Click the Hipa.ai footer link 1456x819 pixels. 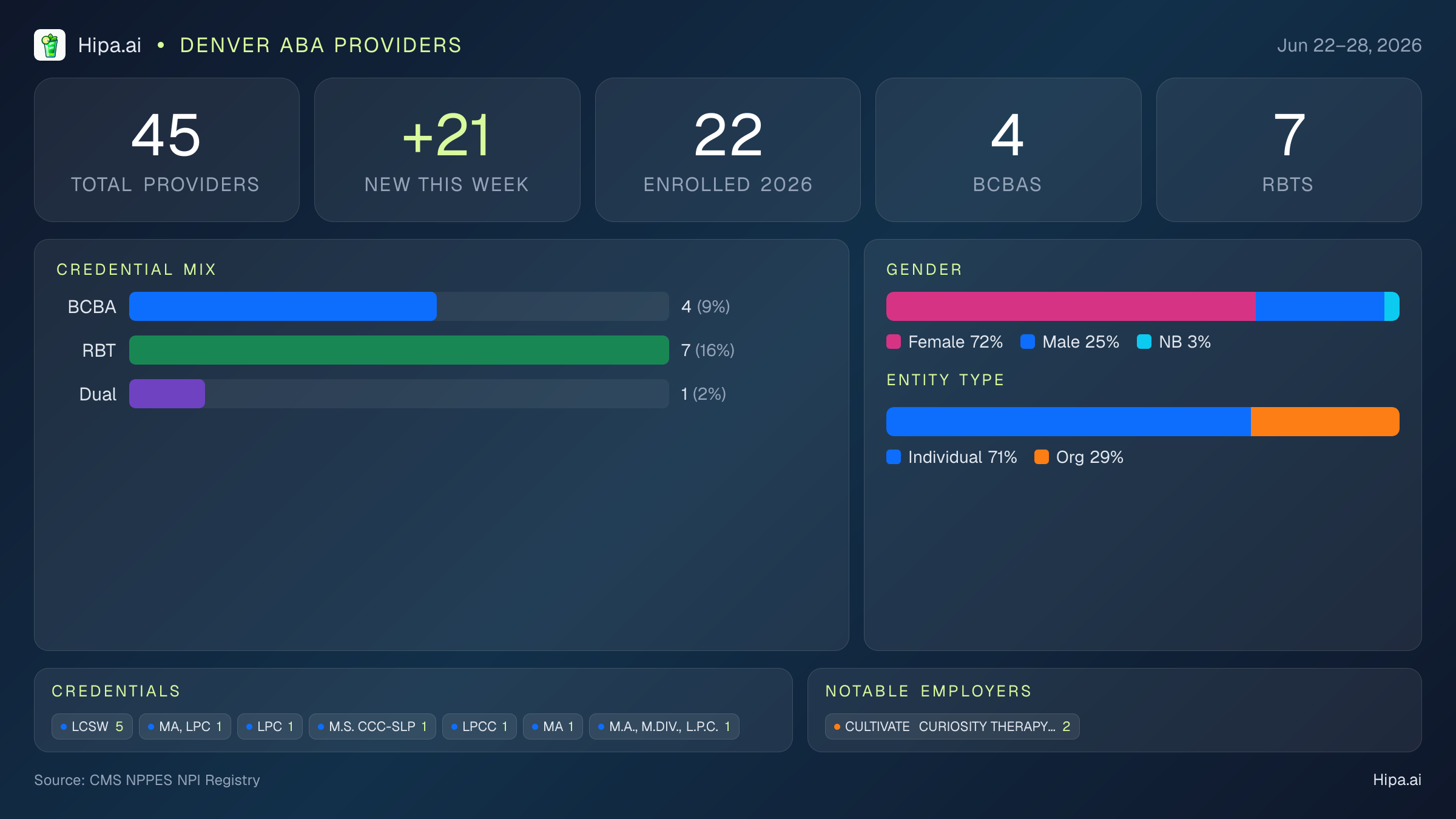[1397, 780]
